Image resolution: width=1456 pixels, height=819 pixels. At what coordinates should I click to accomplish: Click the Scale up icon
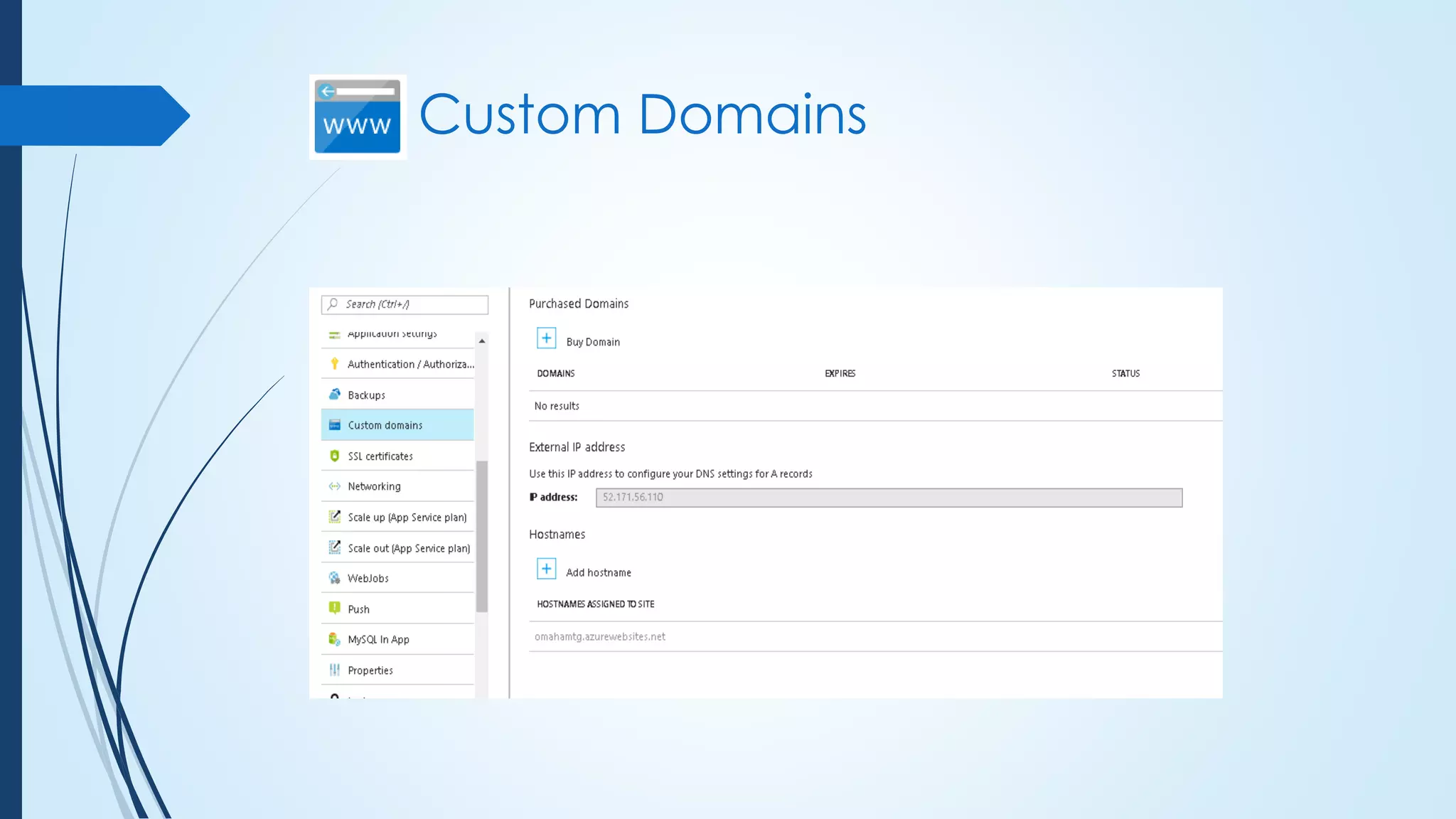(x=334, y=517)
